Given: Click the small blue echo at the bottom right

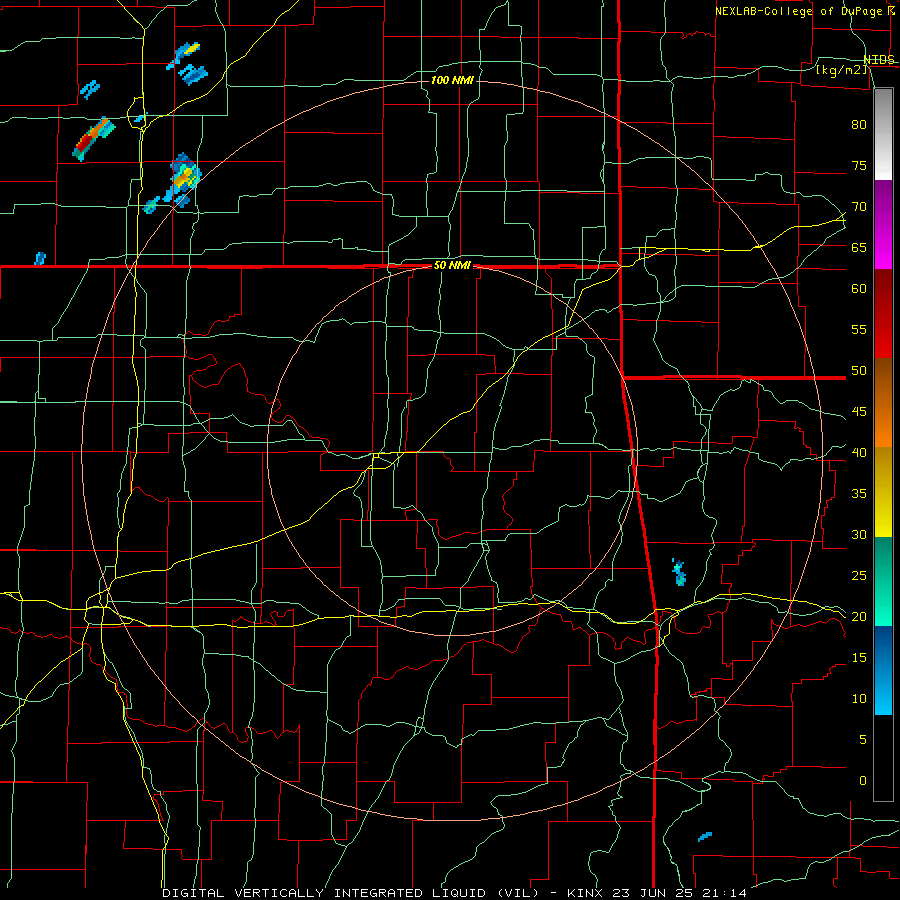Looking at the screenshot, I should [x=705, y=837].
